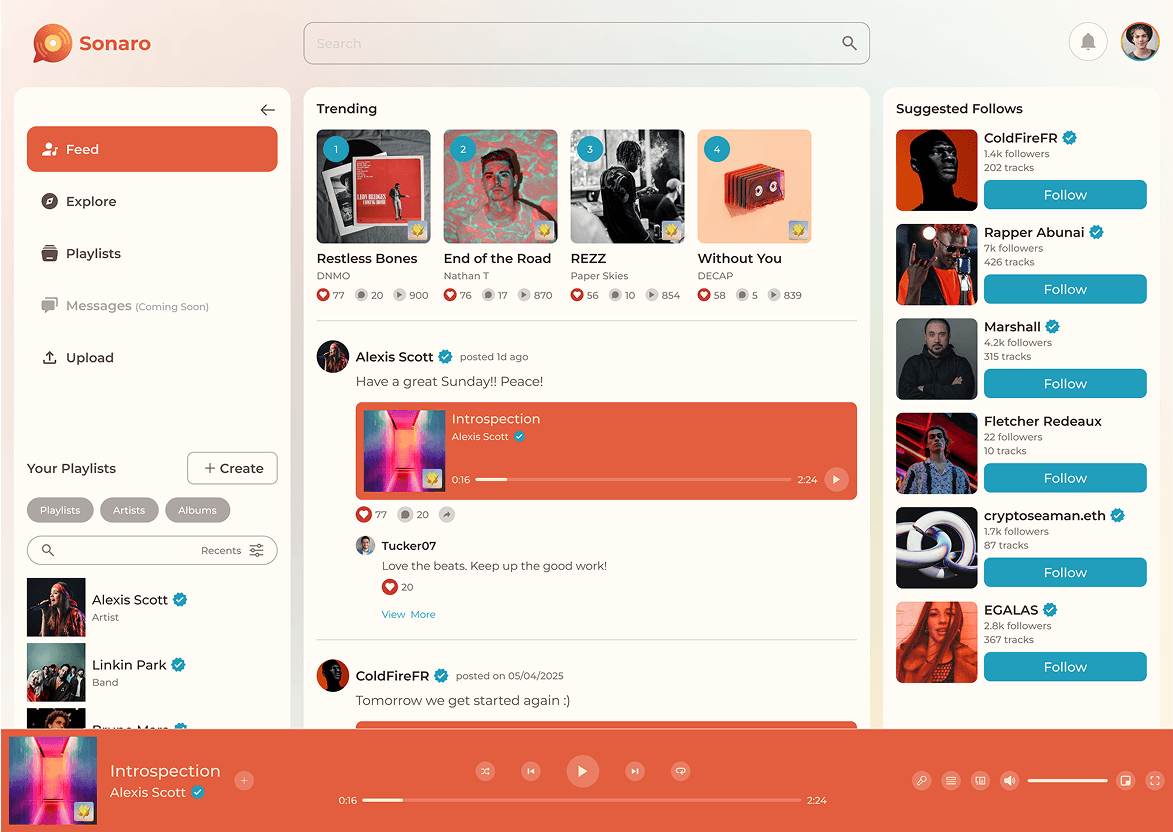Image resolution: width=1173 pixels, height=832 pixels.
Task: Open Playlists in the sidebar
Action: 81,254
